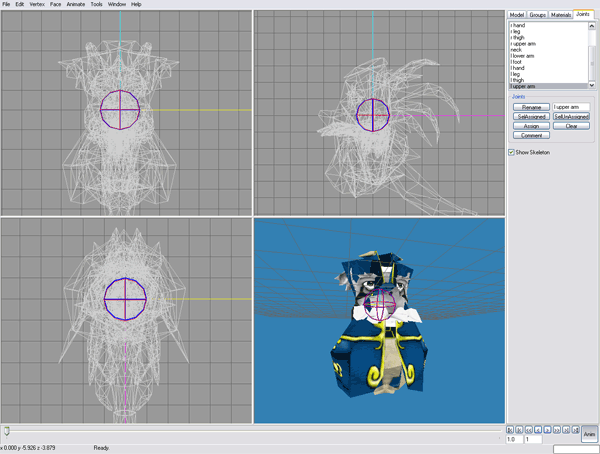Go to next keyframe button
The height and width of the screenshot is (454, 600).
coord(566,430)
